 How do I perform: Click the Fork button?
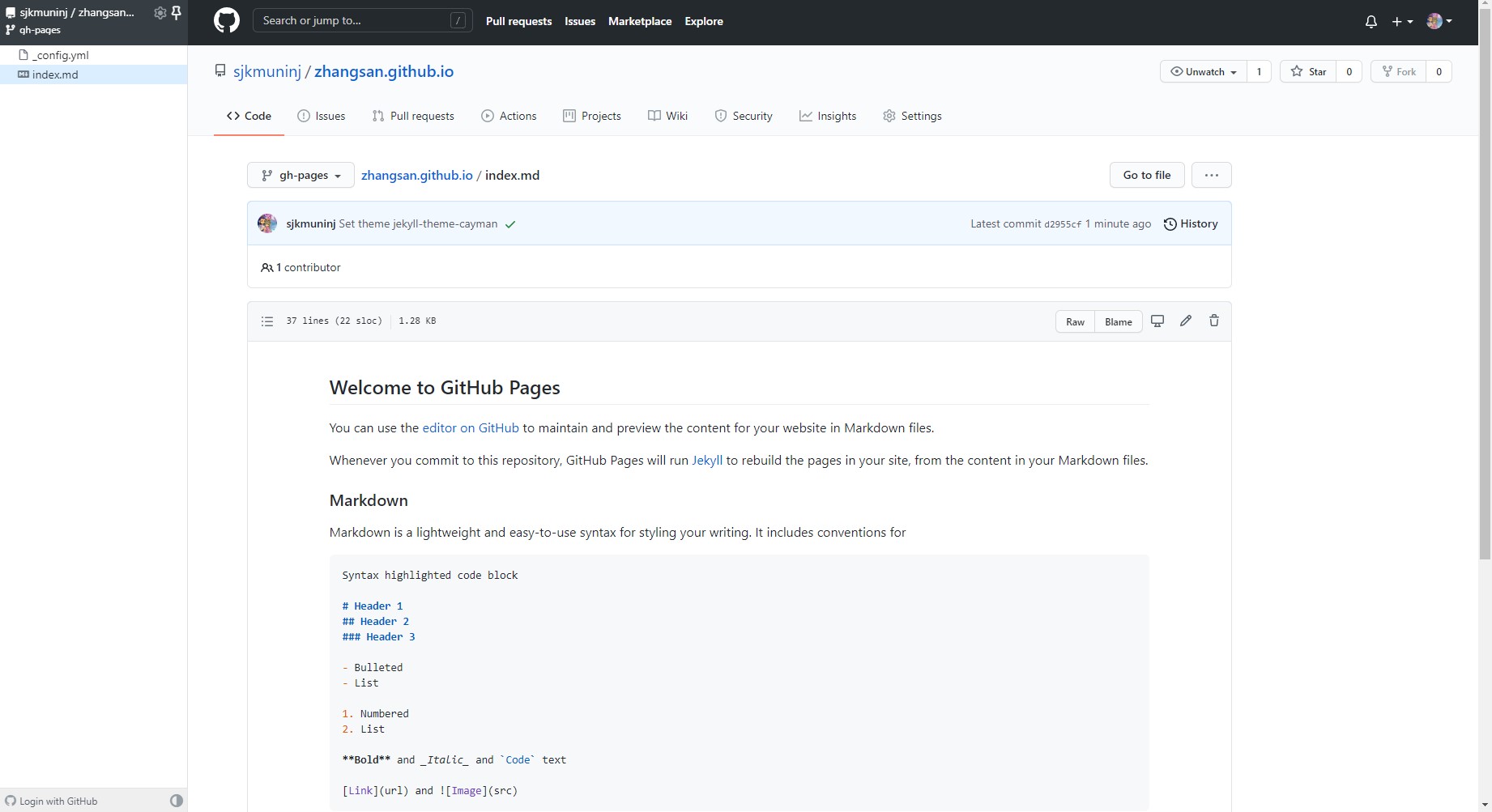(x=1399, y=71)
